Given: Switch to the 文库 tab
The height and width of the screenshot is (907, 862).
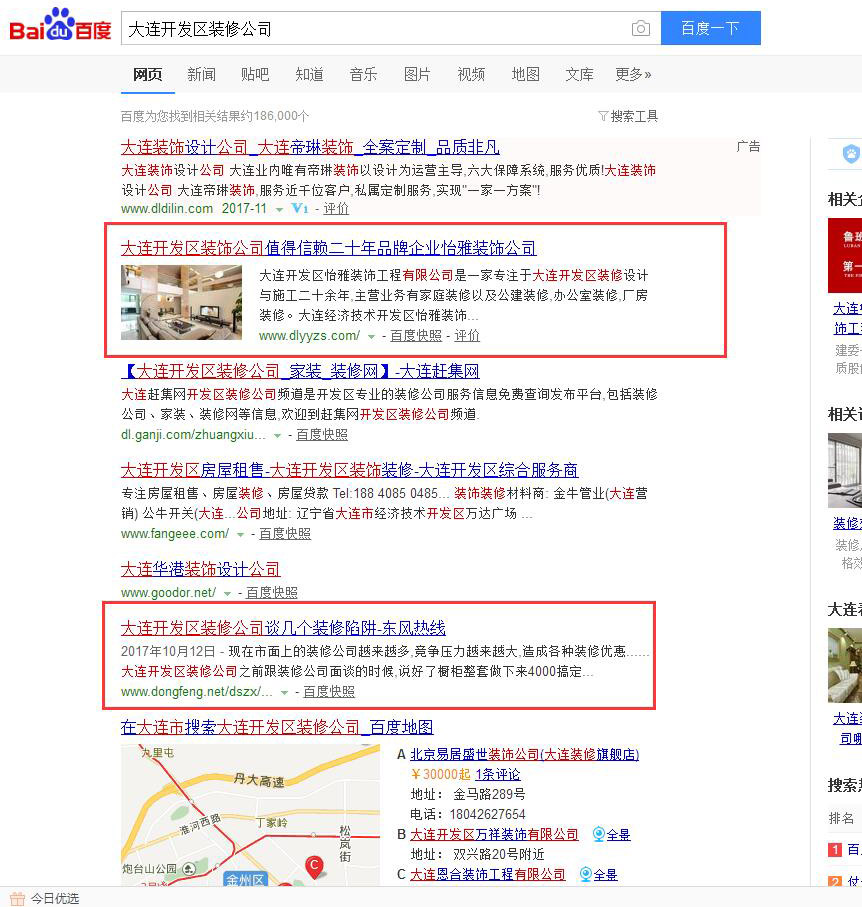Looking at the screenshot, I should [580, 75].
